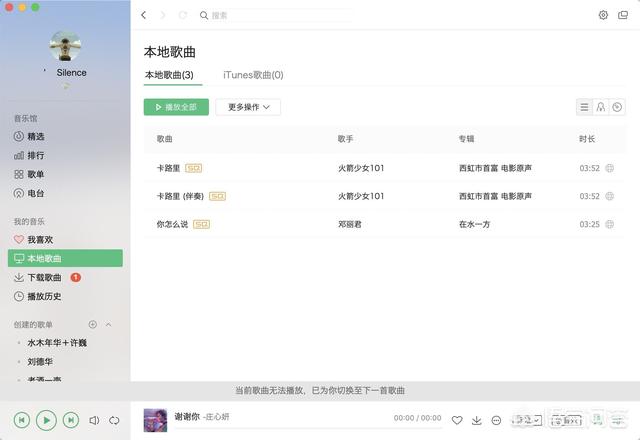
Task: Click the globe icon on 你怎么说 row
Action: 609,224
